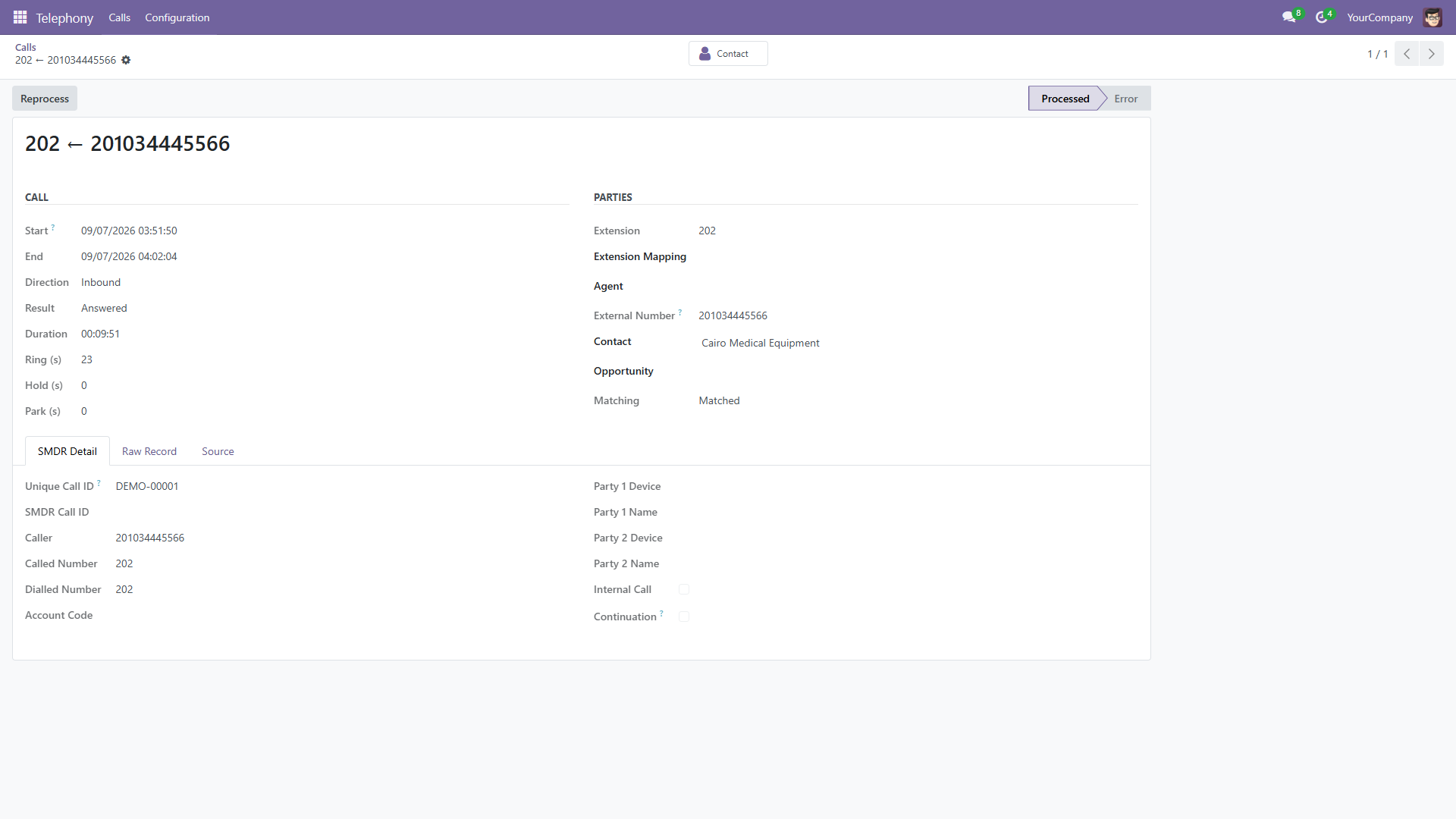Screen dimensions: 1456x819
Task: Open the discuss messages icon
Action: 1288,17
